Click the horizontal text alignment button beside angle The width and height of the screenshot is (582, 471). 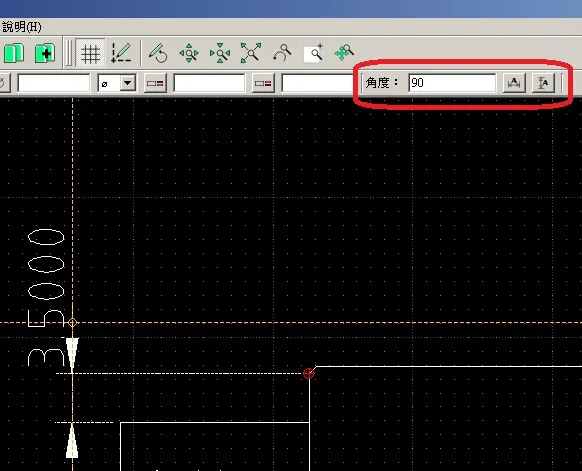(x=514, y=82)
